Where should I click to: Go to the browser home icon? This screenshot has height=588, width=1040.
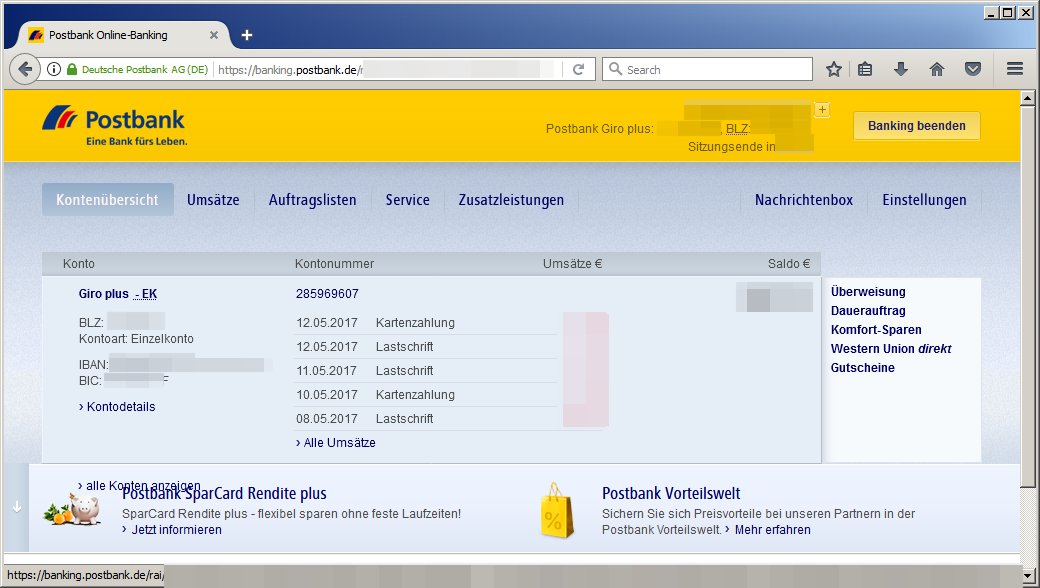937,69
